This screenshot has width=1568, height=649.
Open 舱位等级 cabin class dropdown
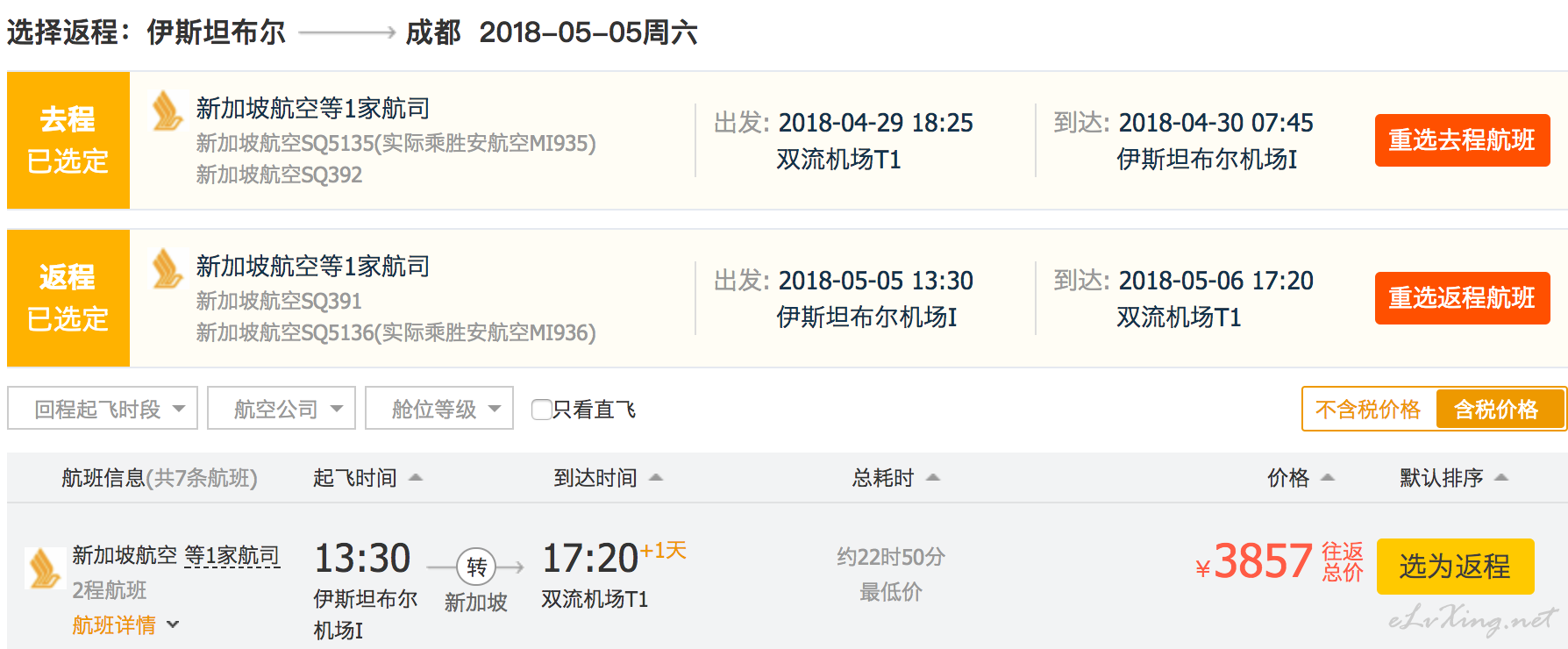pos(439,409)
